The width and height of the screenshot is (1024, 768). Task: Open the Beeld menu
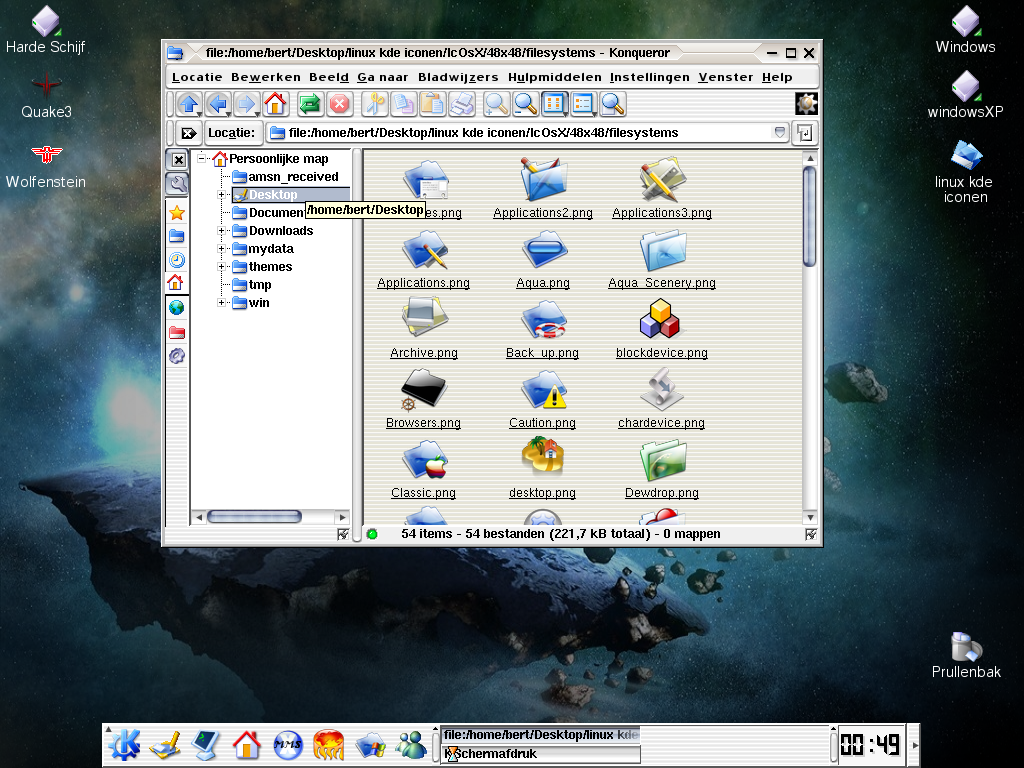click(328, 77)
